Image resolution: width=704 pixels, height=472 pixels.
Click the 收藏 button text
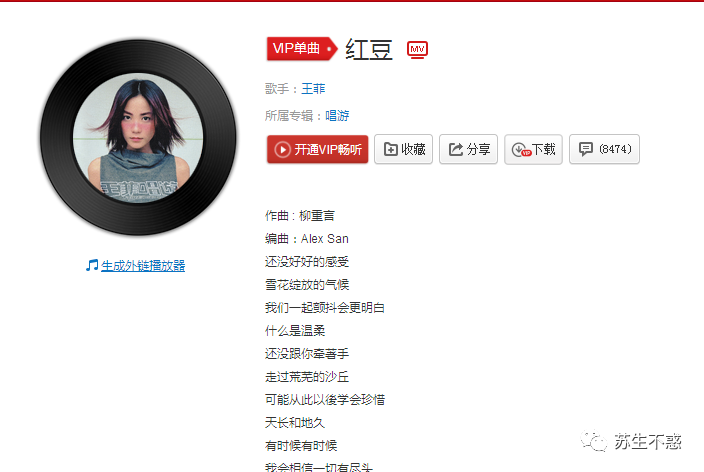click(413, 149)
